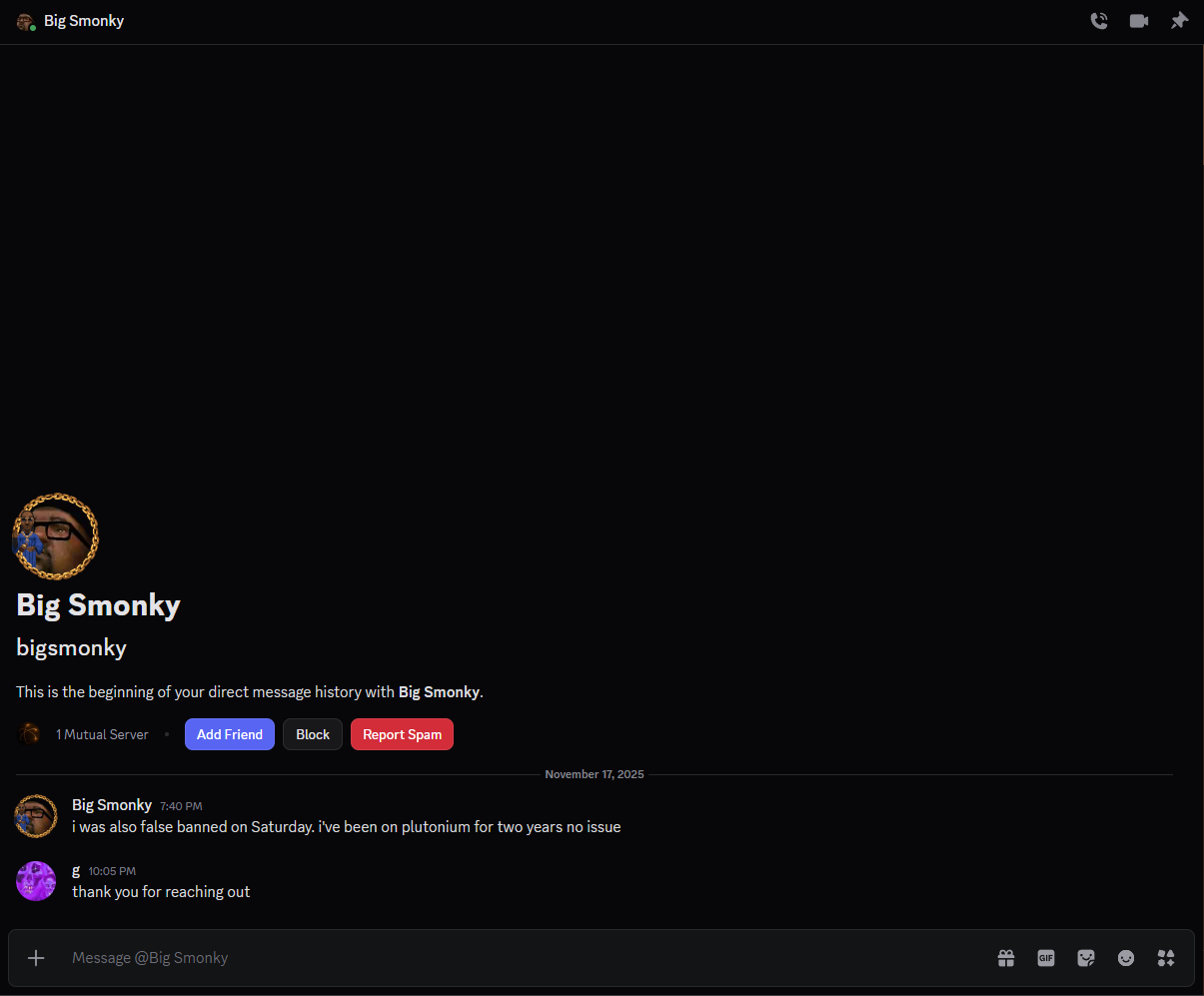
Task: Start a voice call with Big Smonky
Action: [1099, 20]
